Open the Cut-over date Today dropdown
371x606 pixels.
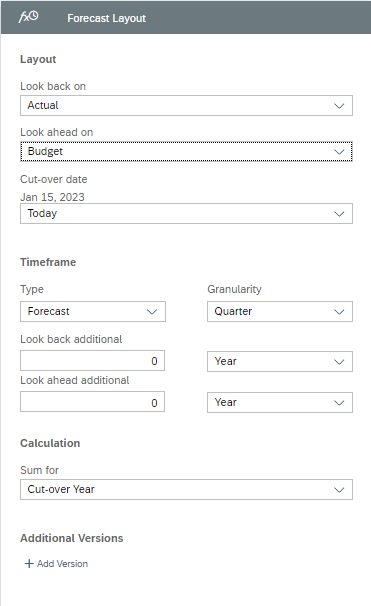point(186,213)
